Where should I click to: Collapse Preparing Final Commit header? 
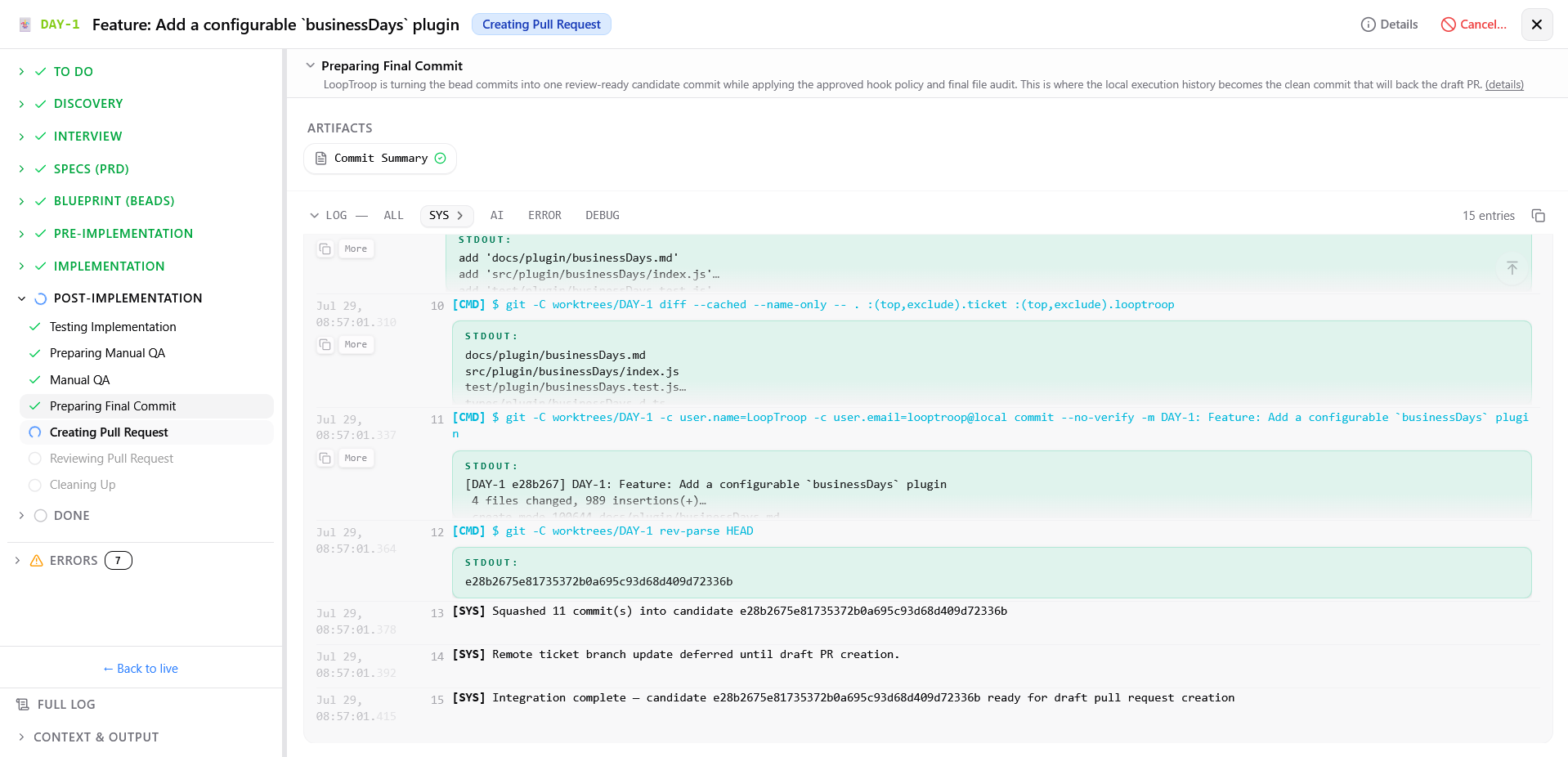[310, 65]
